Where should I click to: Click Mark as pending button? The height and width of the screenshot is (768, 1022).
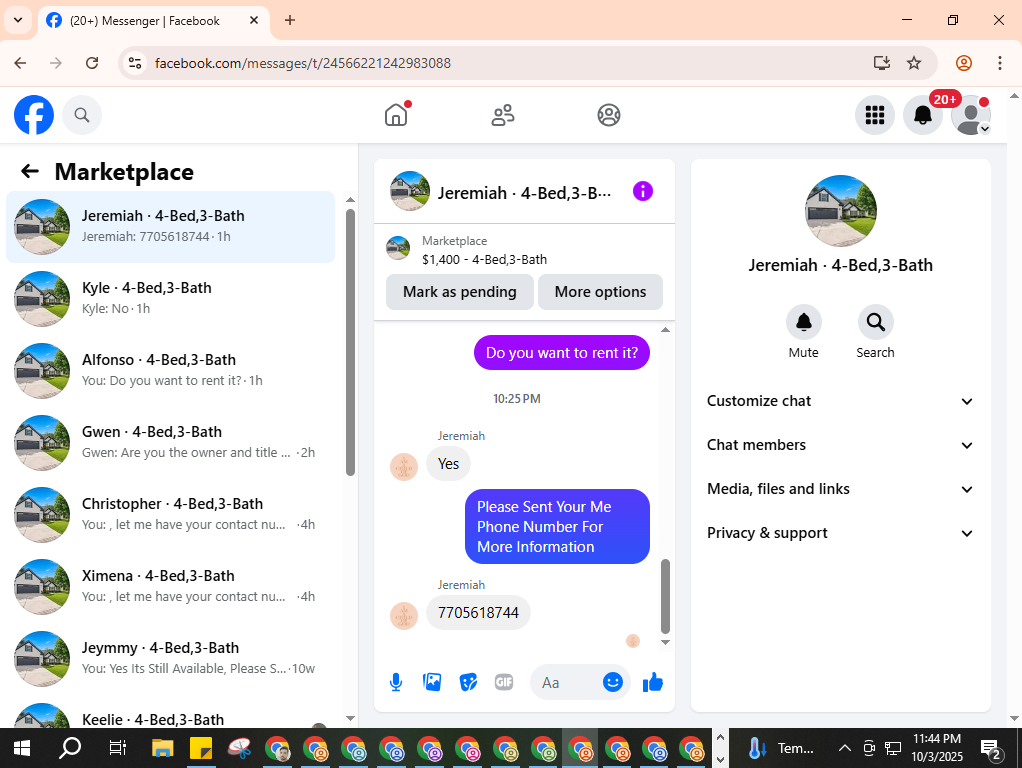[x=460, y=292]
